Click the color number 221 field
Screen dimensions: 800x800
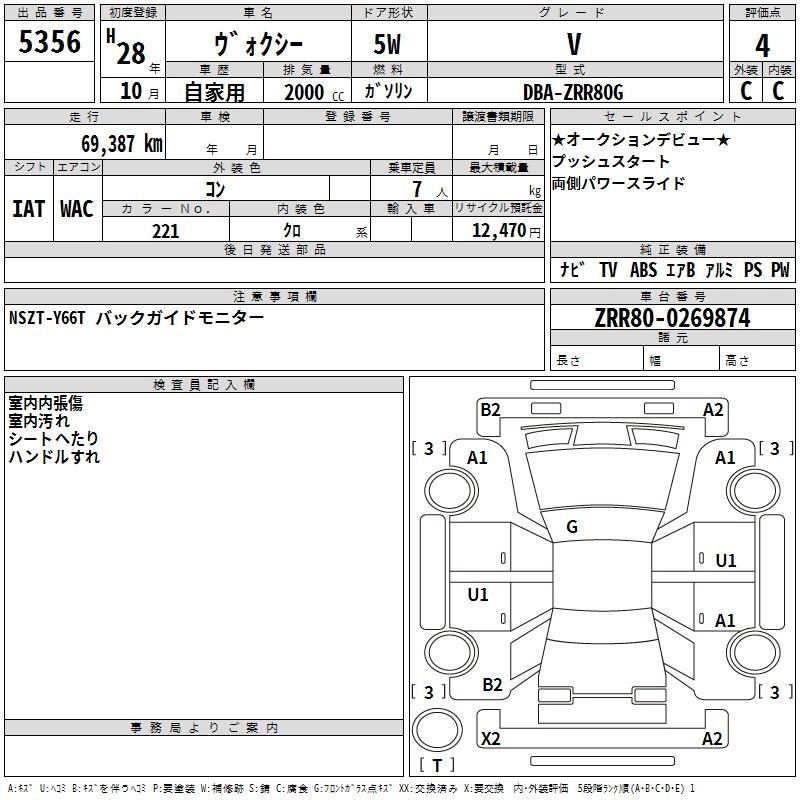(x=166, y=231)
